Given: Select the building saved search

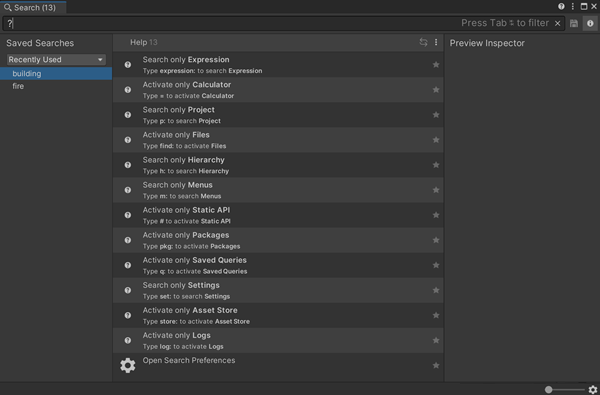Looking at the screenshot, I should click(x=56, y=73).
